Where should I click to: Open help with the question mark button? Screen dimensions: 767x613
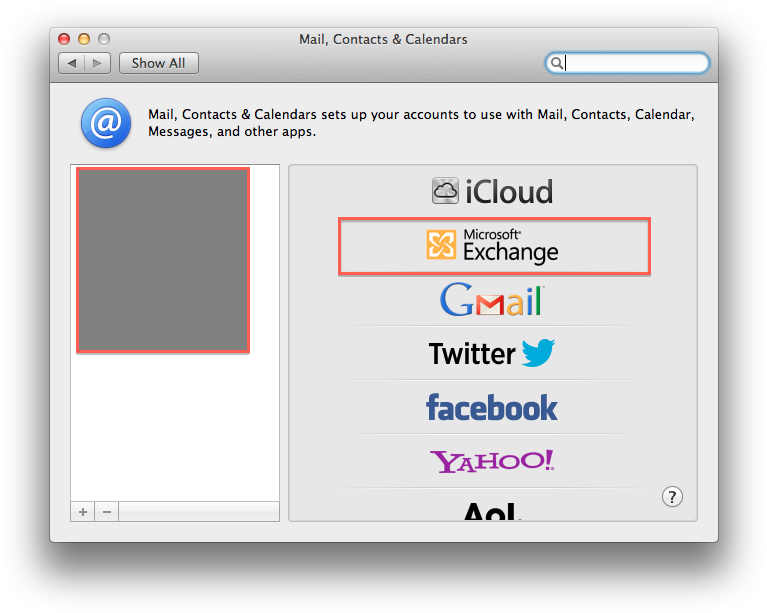pos(673,496)
